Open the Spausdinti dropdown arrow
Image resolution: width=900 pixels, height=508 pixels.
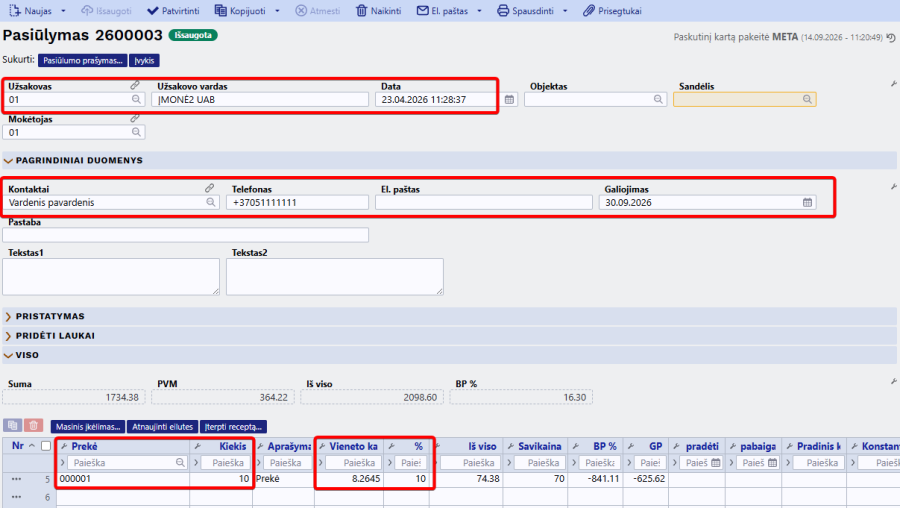565,11
